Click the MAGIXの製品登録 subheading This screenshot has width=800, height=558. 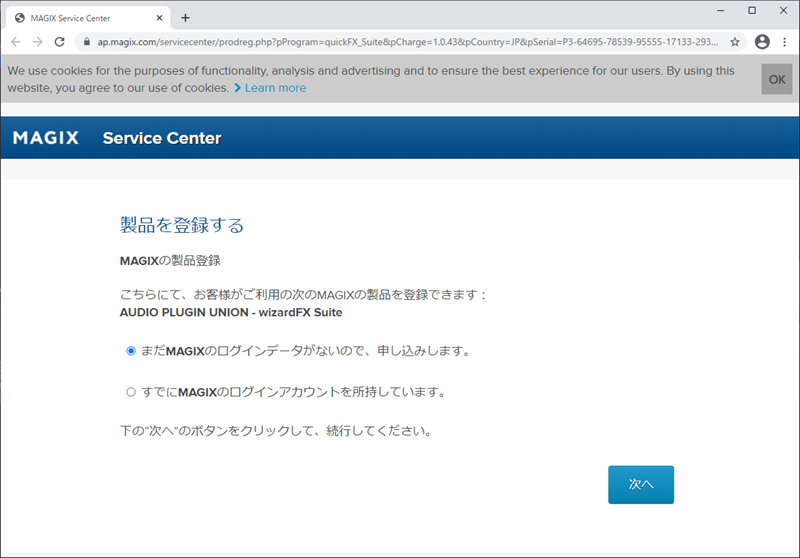tap(170, 261)
